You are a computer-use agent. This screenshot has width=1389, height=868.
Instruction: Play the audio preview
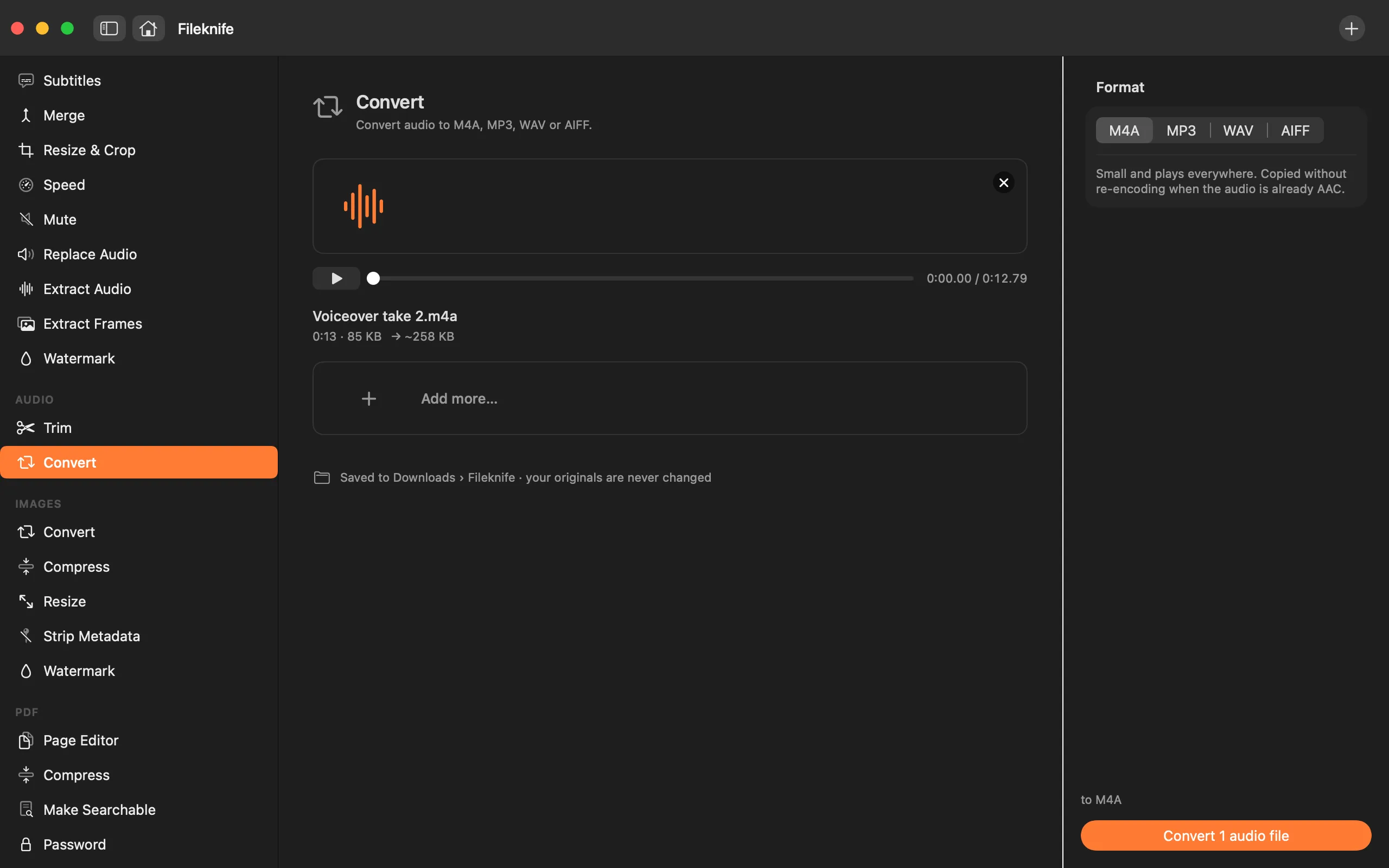[336, 278]
